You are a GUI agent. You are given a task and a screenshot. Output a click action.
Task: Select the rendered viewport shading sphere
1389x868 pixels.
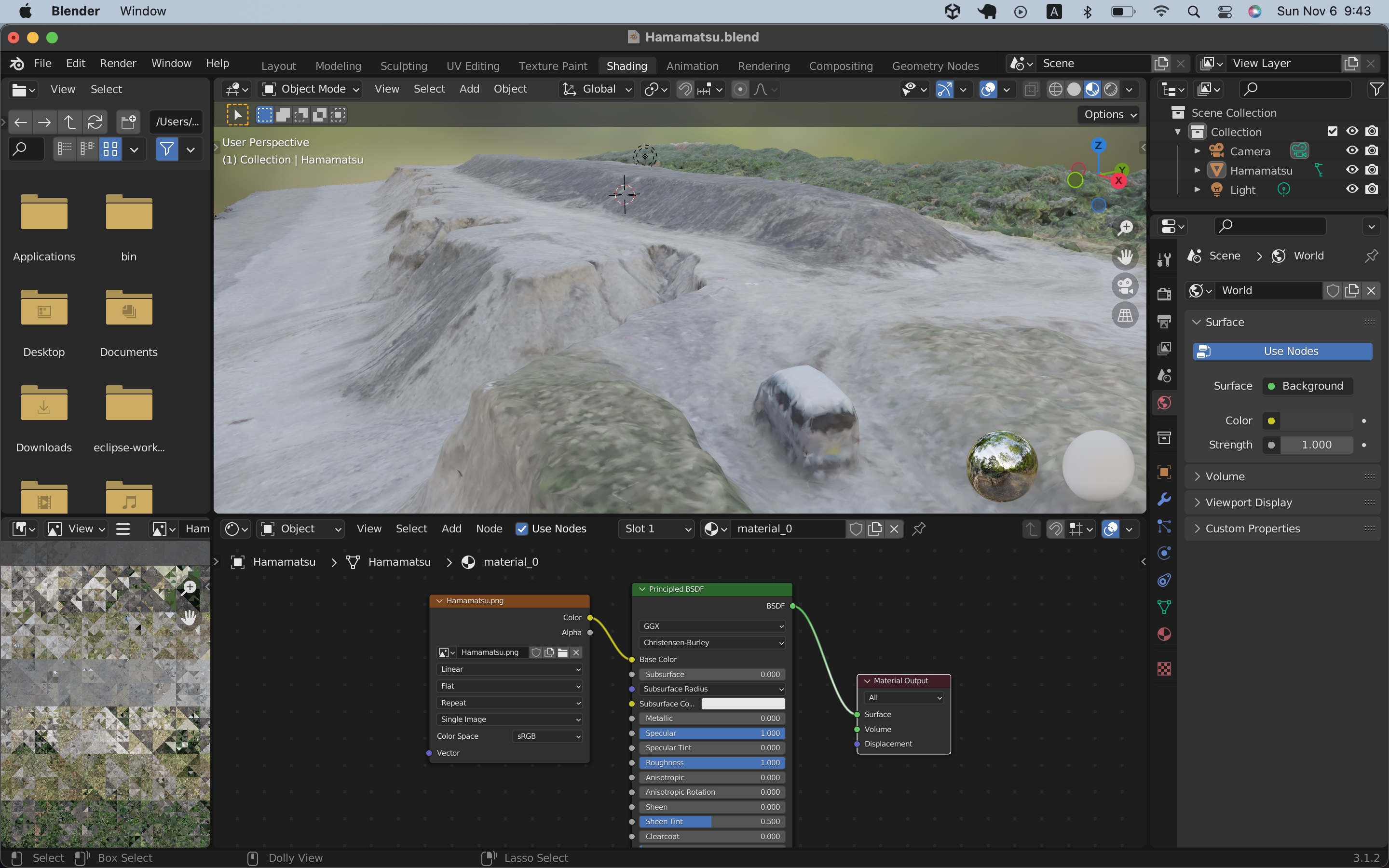(x=1111, y=89)
